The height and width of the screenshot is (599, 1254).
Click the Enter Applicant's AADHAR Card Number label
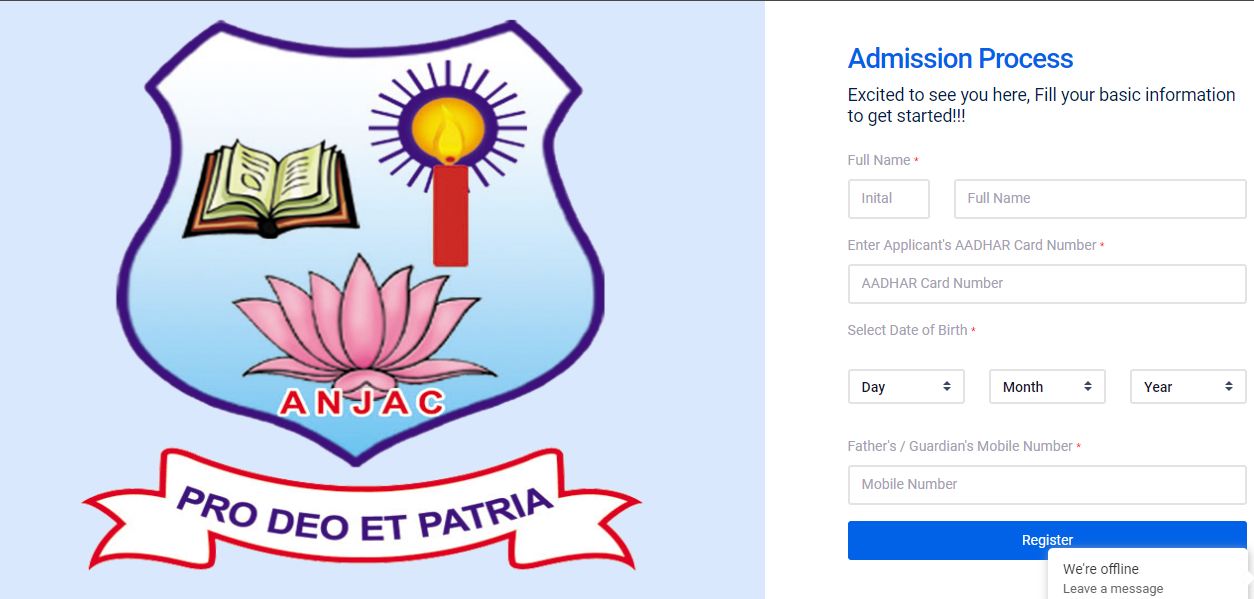click(x=972, y=245)
